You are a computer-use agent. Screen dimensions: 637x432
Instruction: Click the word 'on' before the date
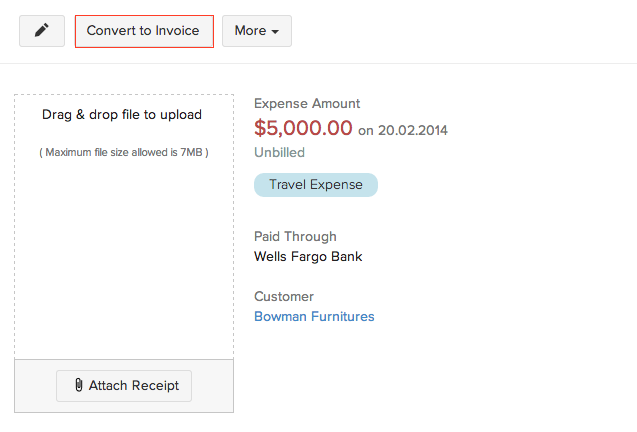pyautogui.click(x=366, y=131)
